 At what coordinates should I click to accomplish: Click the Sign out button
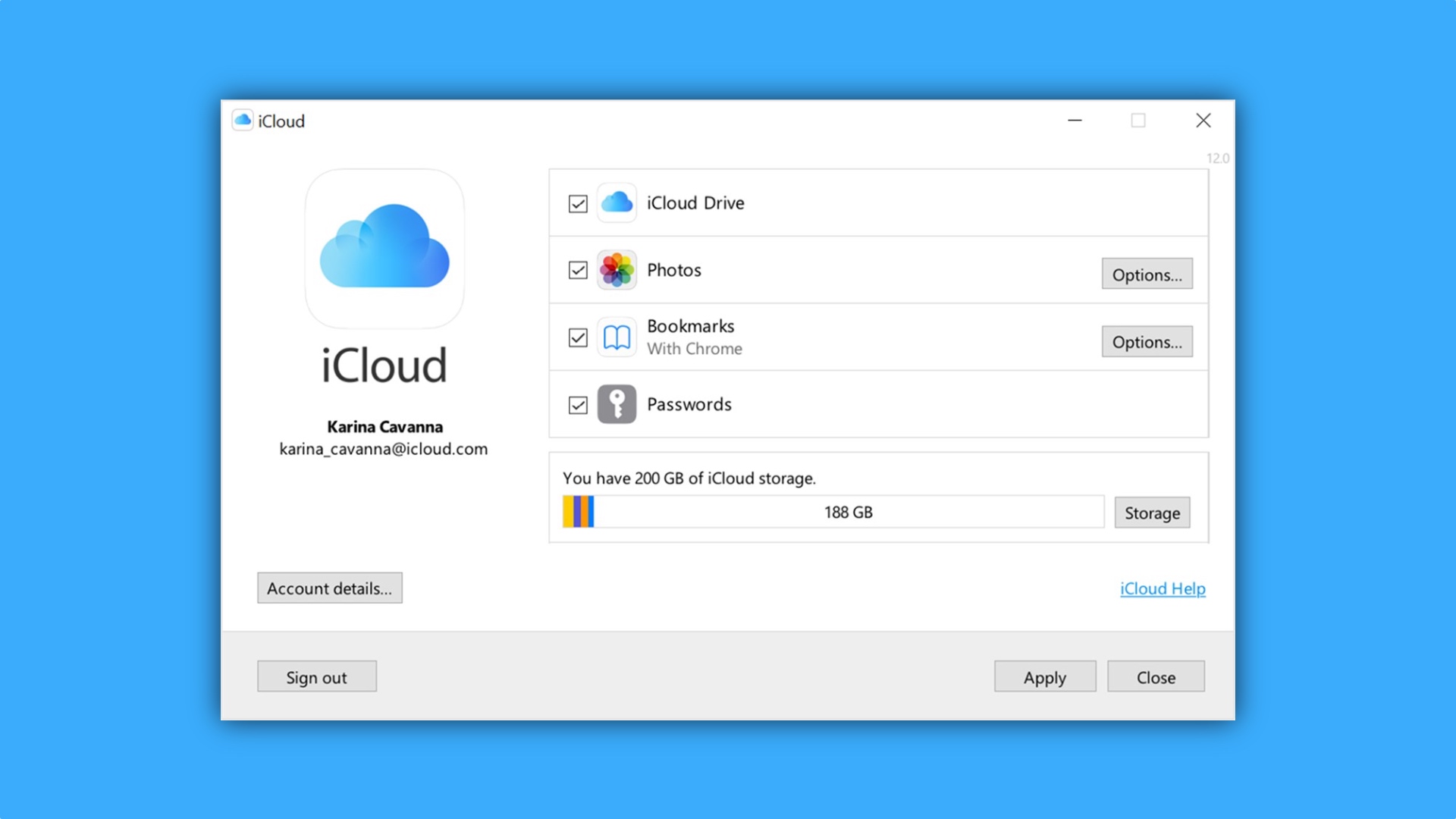(316, 677)
